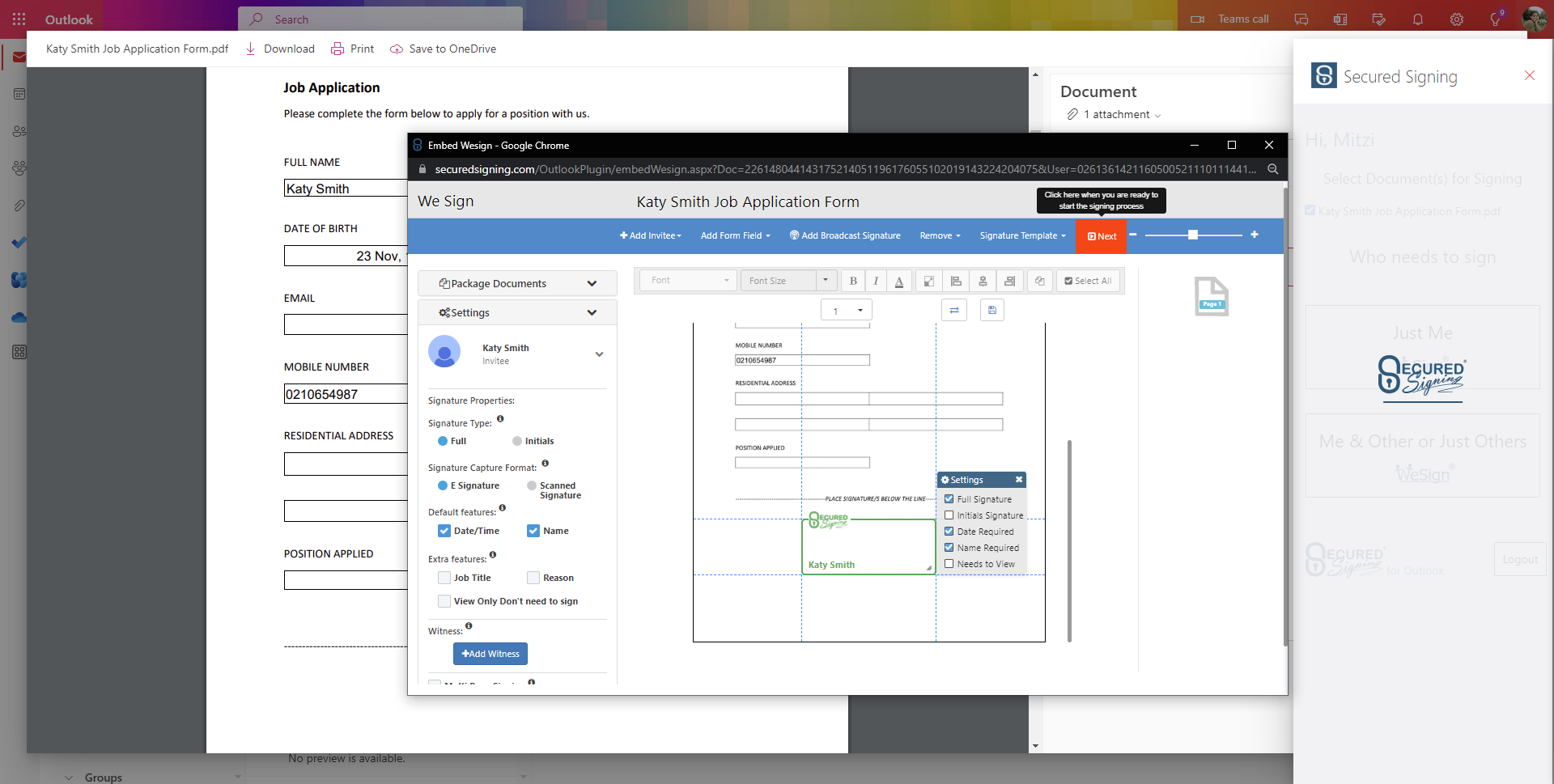Download the PDF attachment in Outlook
Screen dimensions: 1554x784
tap(280, 49)
